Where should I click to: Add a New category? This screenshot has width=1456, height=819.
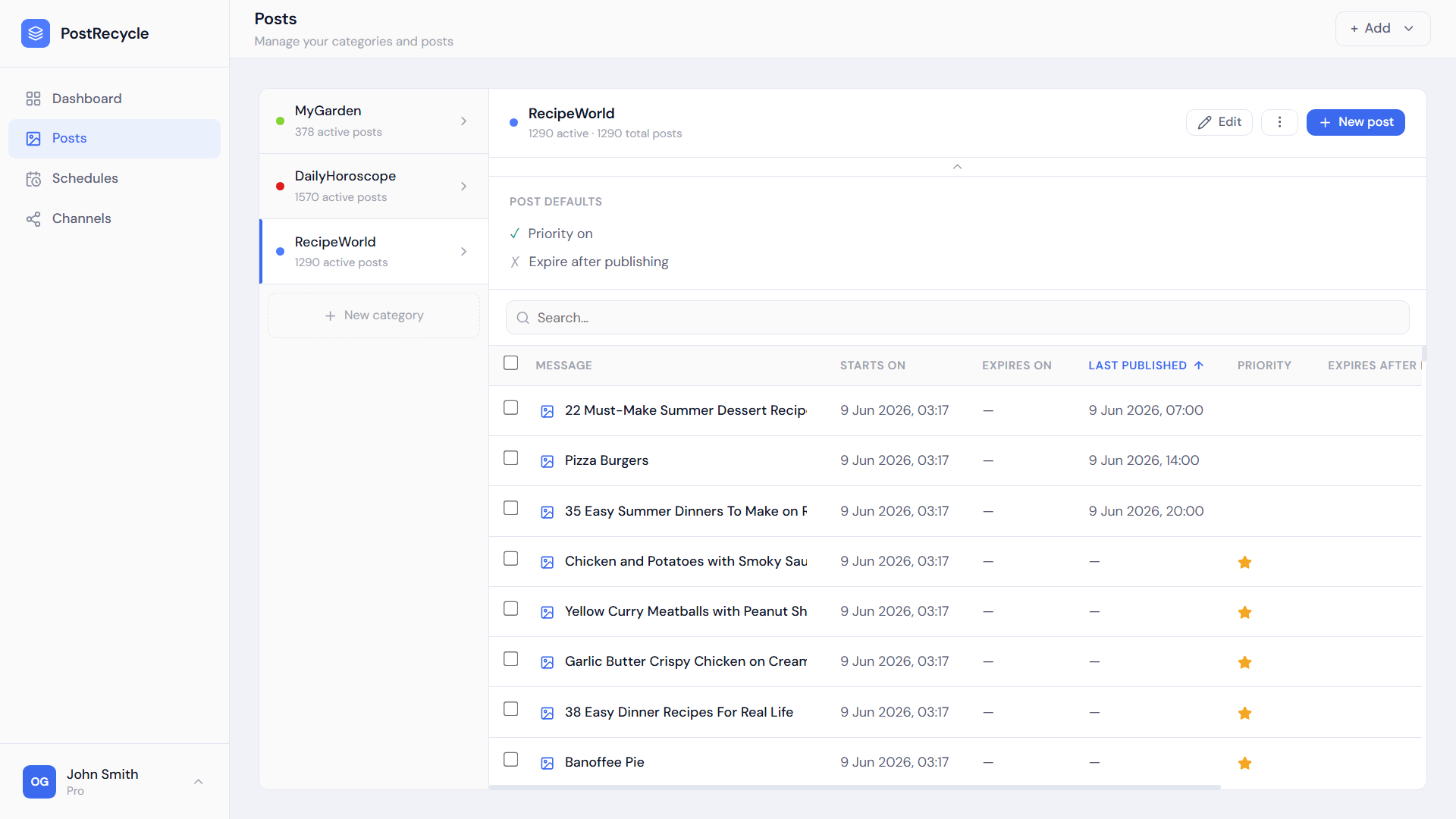tap(374, 316)
